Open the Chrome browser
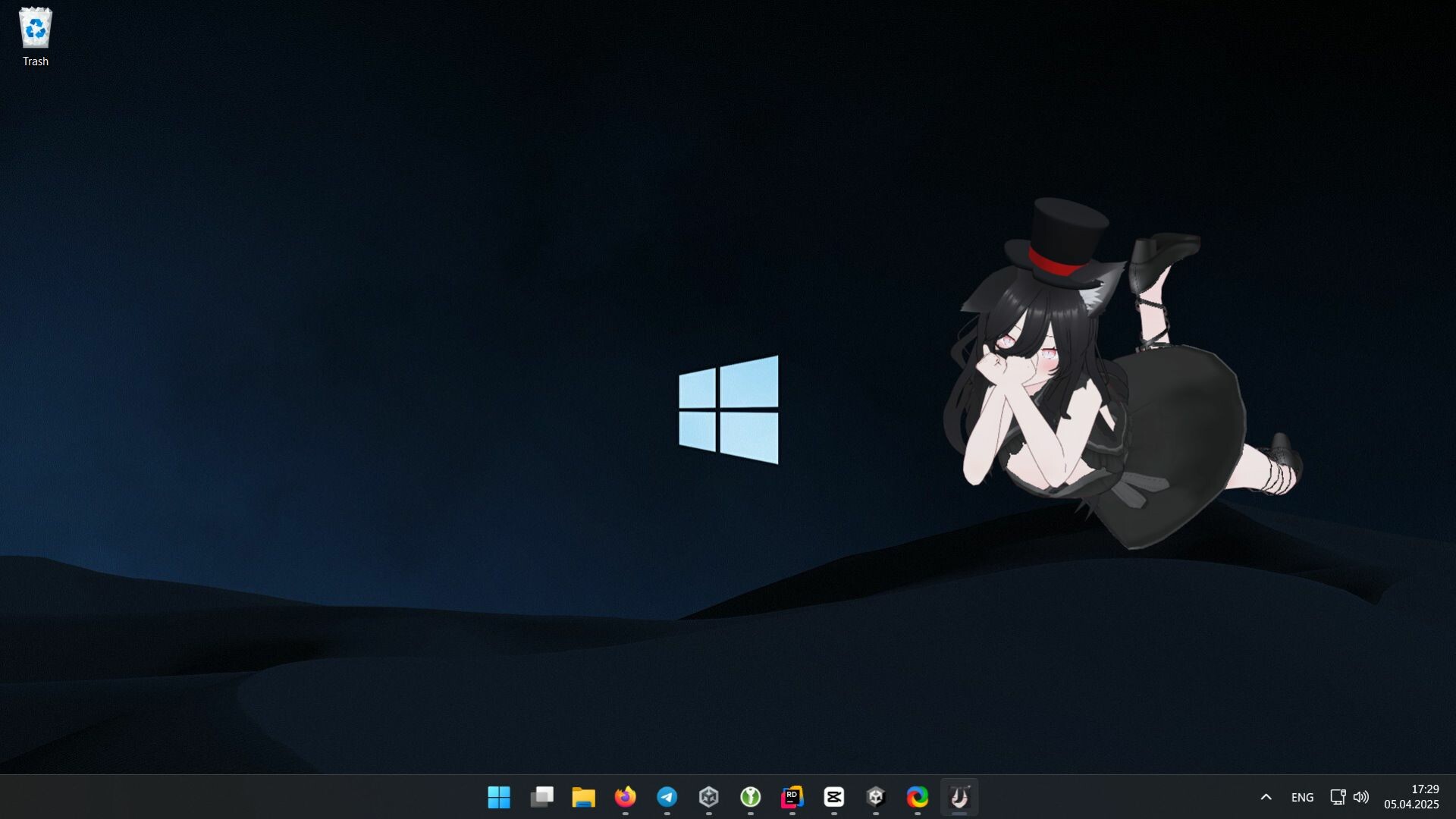This screenshot has height=819, width=1456. 918,797
